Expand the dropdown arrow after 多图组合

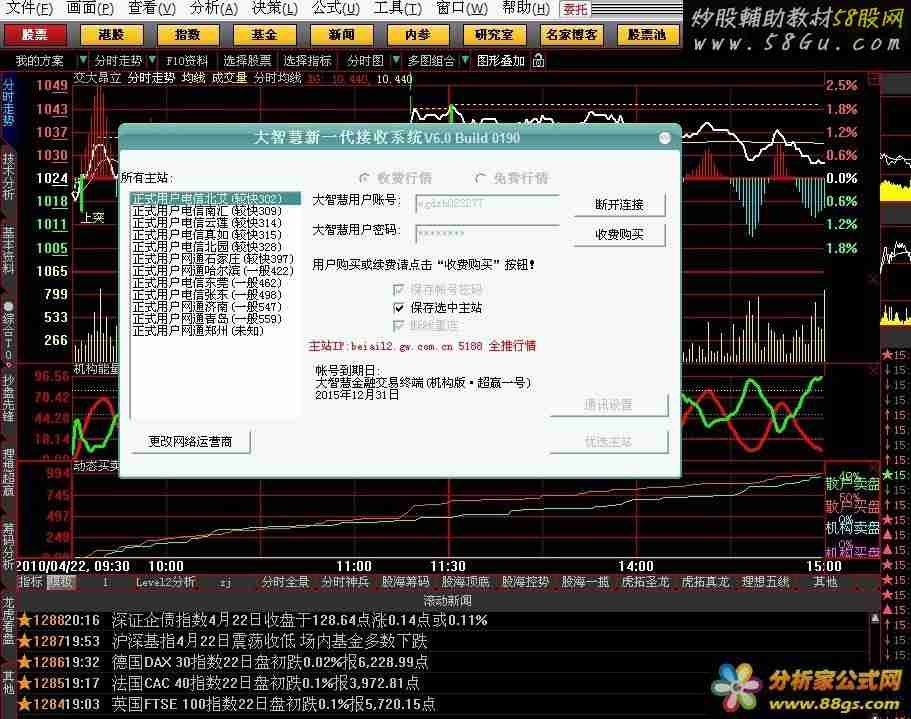pos(465,60)
